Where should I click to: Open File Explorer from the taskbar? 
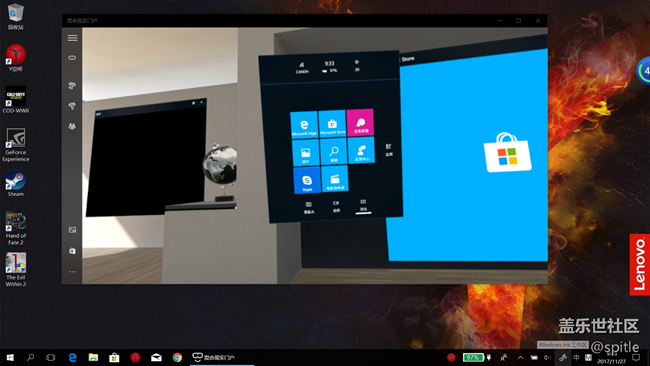93,357
